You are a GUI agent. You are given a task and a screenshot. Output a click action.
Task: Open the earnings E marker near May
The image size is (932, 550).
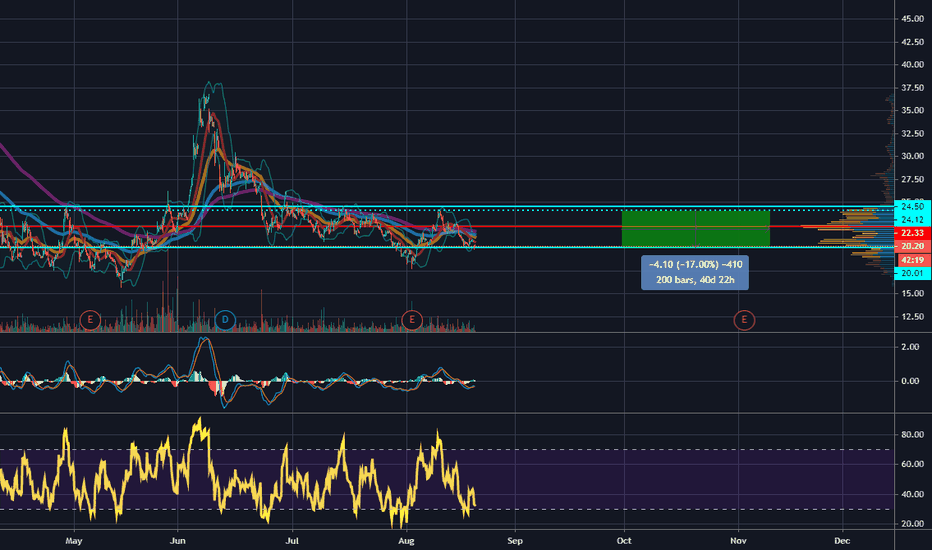[90, 320]
